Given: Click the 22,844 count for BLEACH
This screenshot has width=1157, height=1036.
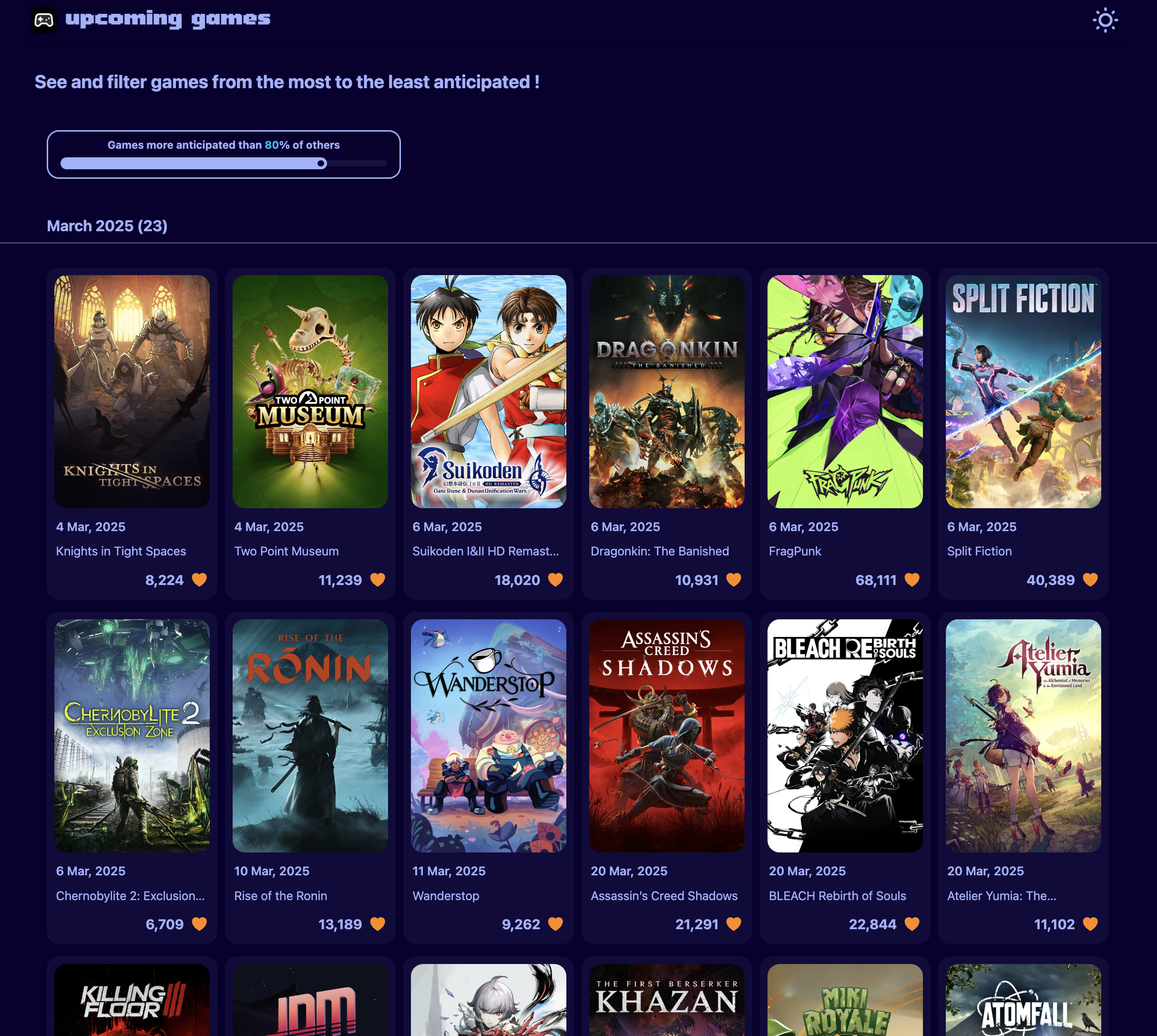Looking at the screenshot, I should tap(872, 924).
